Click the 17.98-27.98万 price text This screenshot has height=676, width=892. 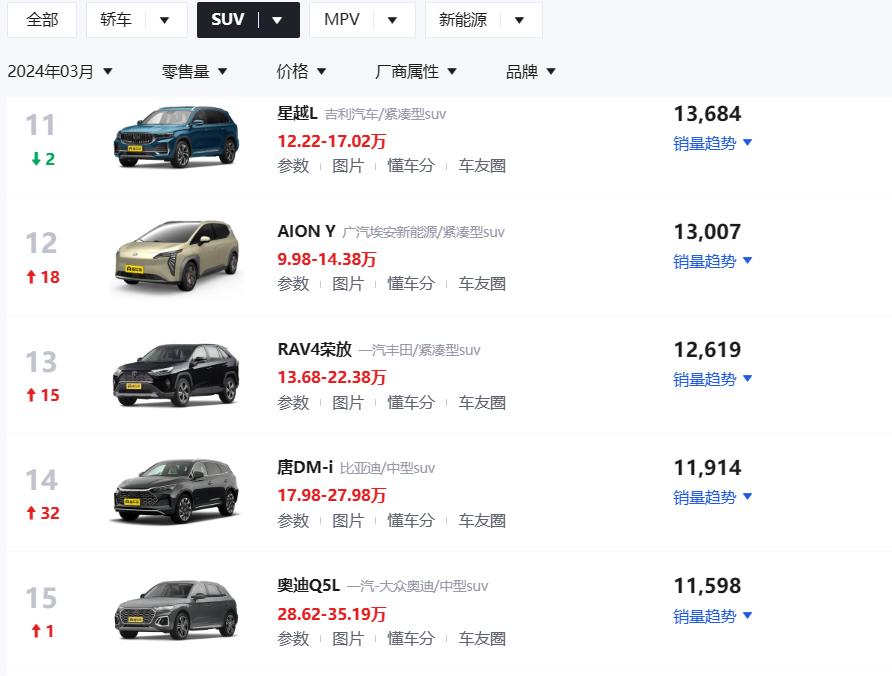(332, 496)
